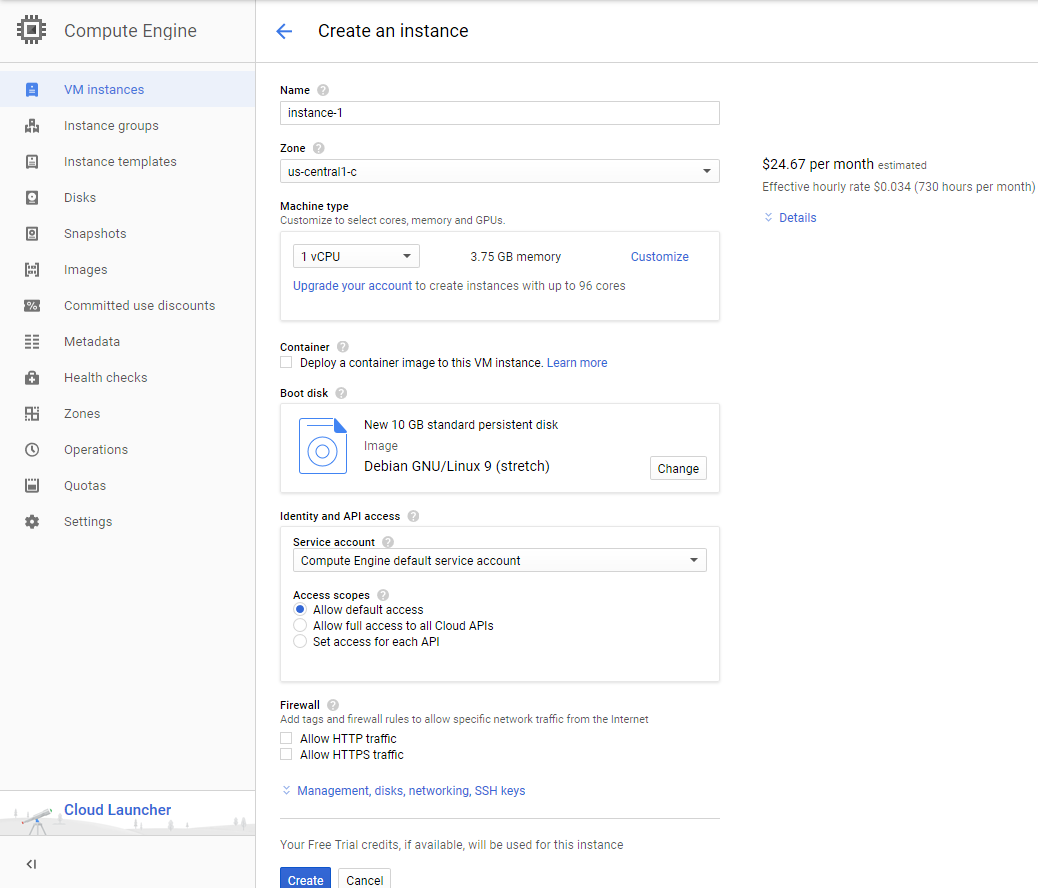Click the Compute Engine chip icon

[x=31, y=30]
